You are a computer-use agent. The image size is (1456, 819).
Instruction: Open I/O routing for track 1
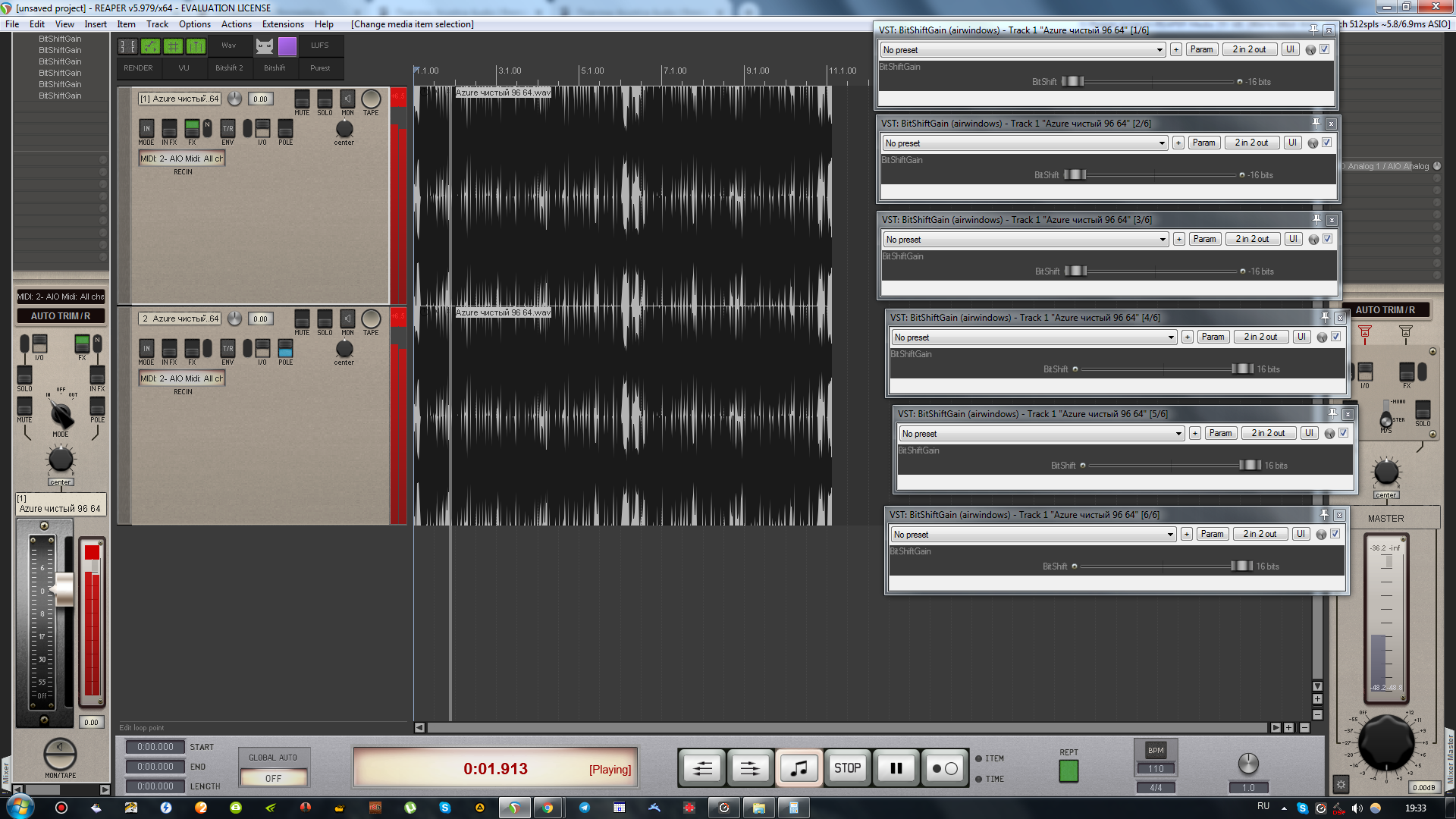pyautogui.click(x=262, y=128)
